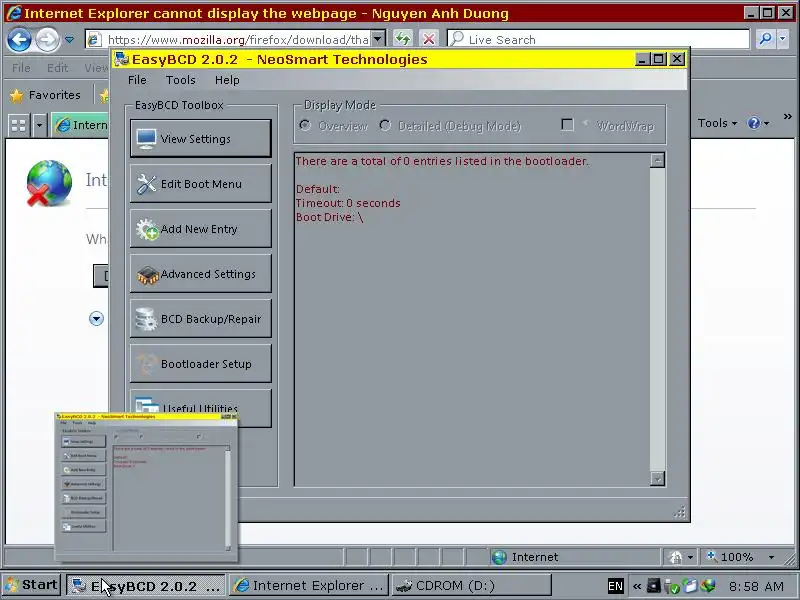Viewport: 800px width, 600px height.
Task: Switch to Internet Explorer taskbar button
Action: (309, 585)
